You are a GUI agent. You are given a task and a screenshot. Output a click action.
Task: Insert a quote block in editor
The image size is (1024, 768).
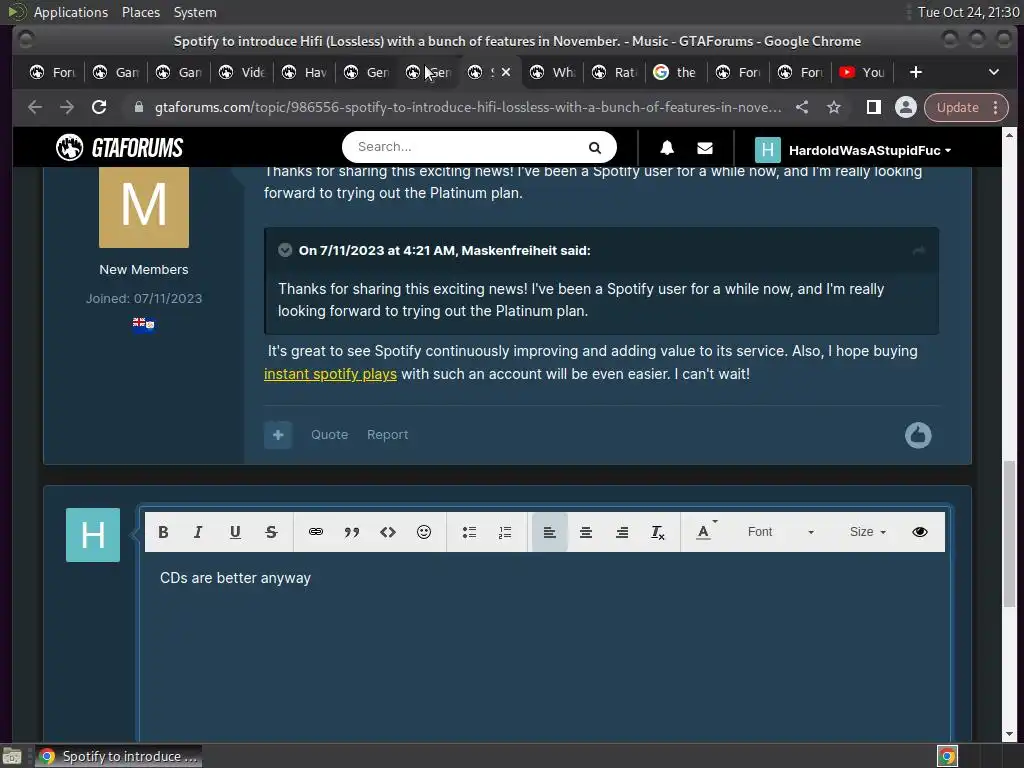coord(352,532)
